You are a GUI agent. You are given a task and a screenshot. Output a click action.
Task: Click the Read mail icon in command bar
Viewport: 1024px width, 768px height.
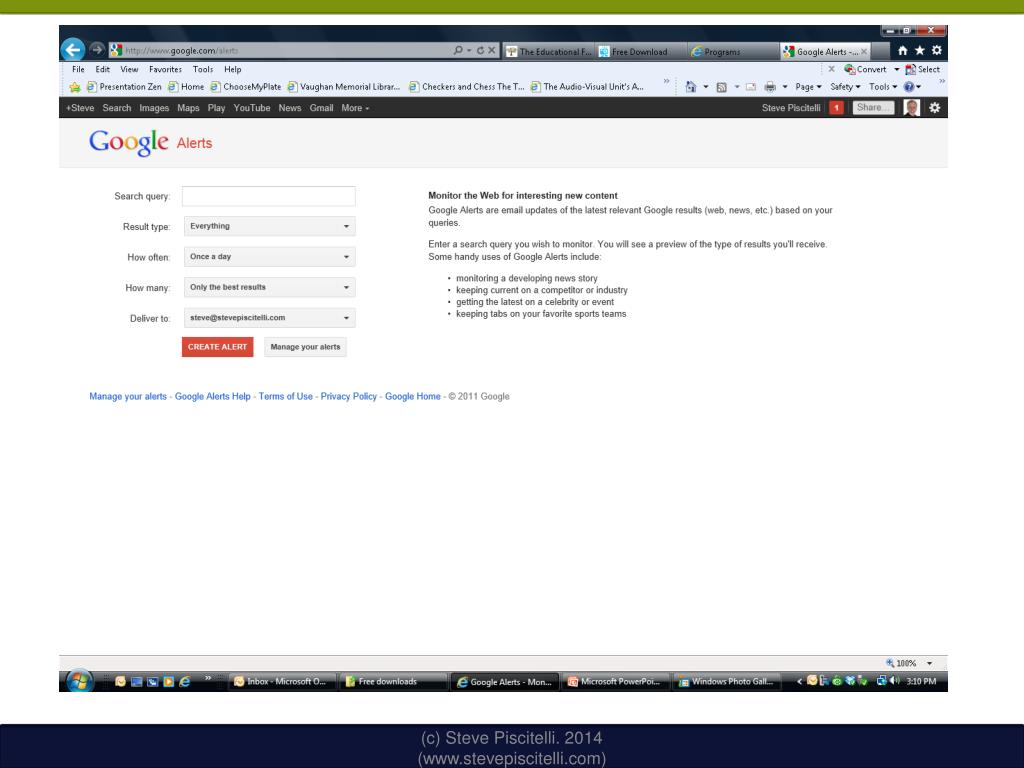pos(751,87)
